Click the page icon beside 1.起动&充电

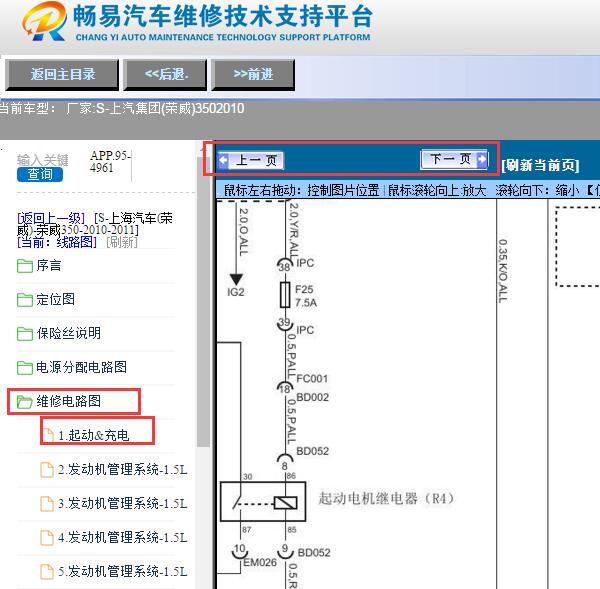pos(48,435)
